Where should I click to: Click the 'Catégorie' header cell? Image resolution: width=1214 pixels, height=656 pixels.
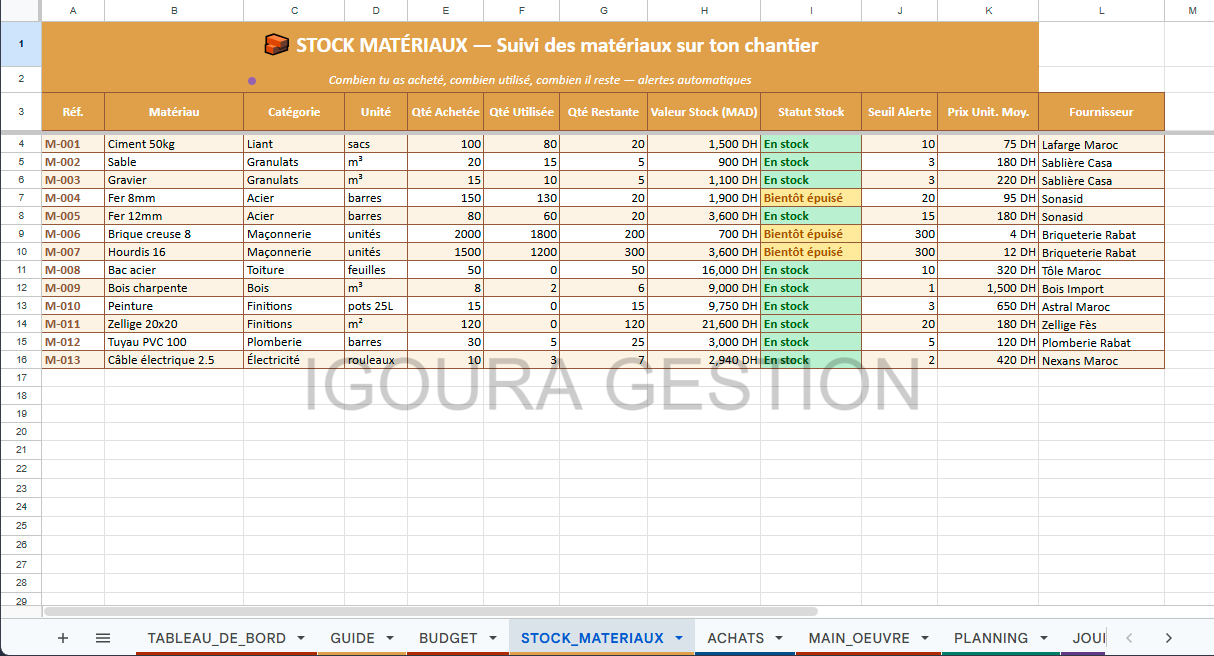[x=294, y=112]
